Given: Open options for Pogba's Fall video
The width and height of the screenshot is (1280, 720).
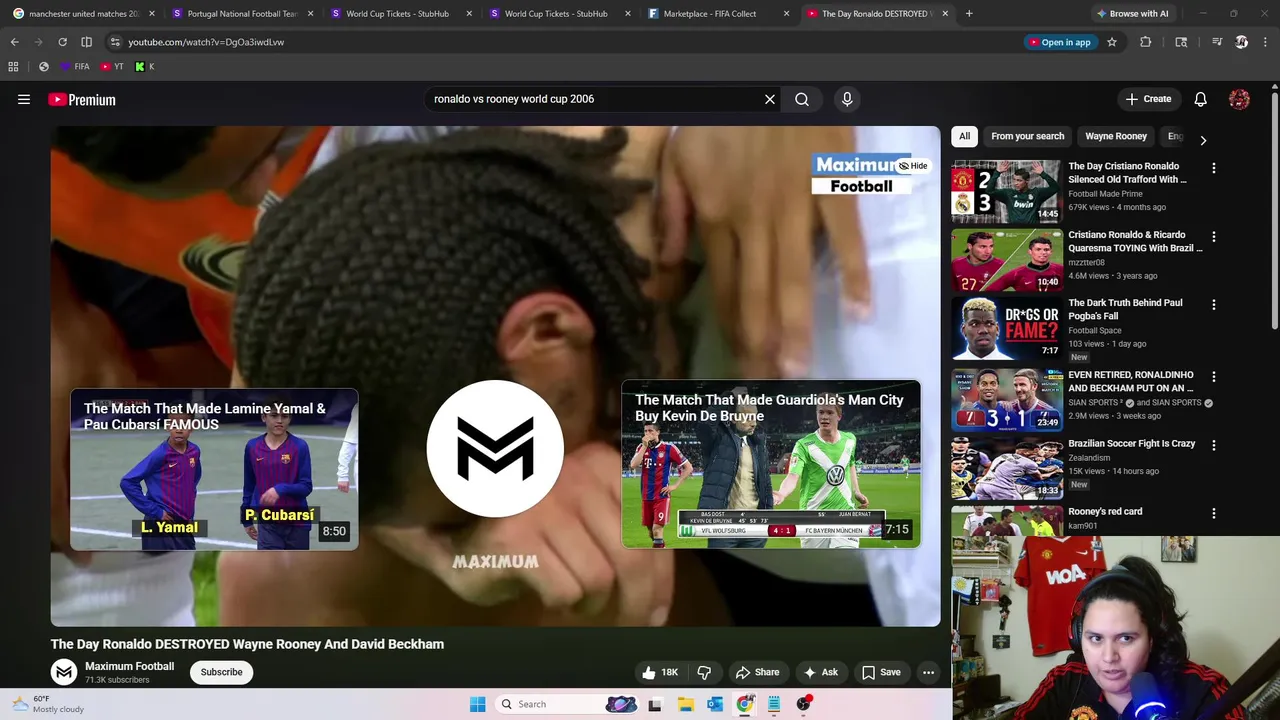Looking at the screenshot, I should pos(1214,305).
